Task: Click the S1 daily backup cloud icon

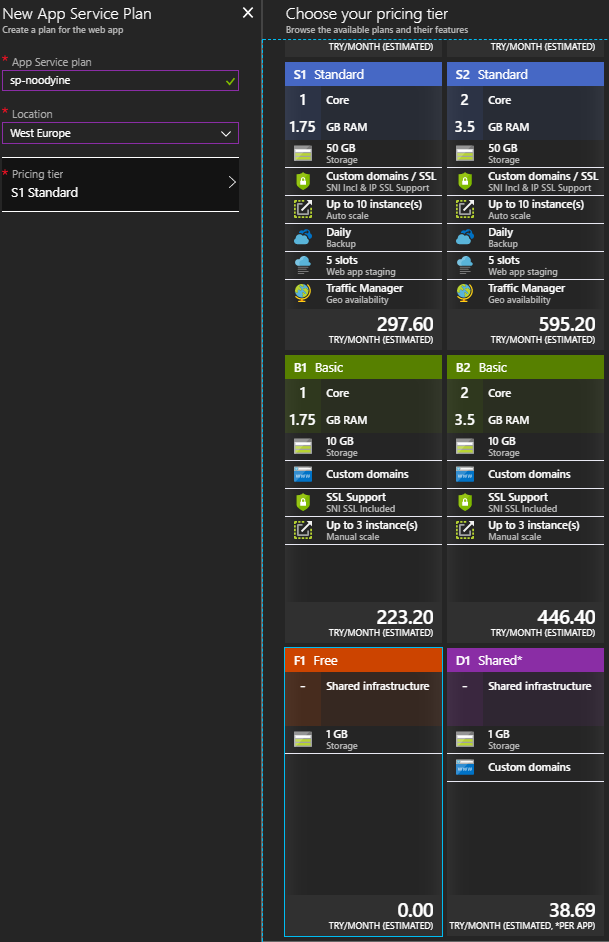Action: pyautogui.click(x=303, y=237)
